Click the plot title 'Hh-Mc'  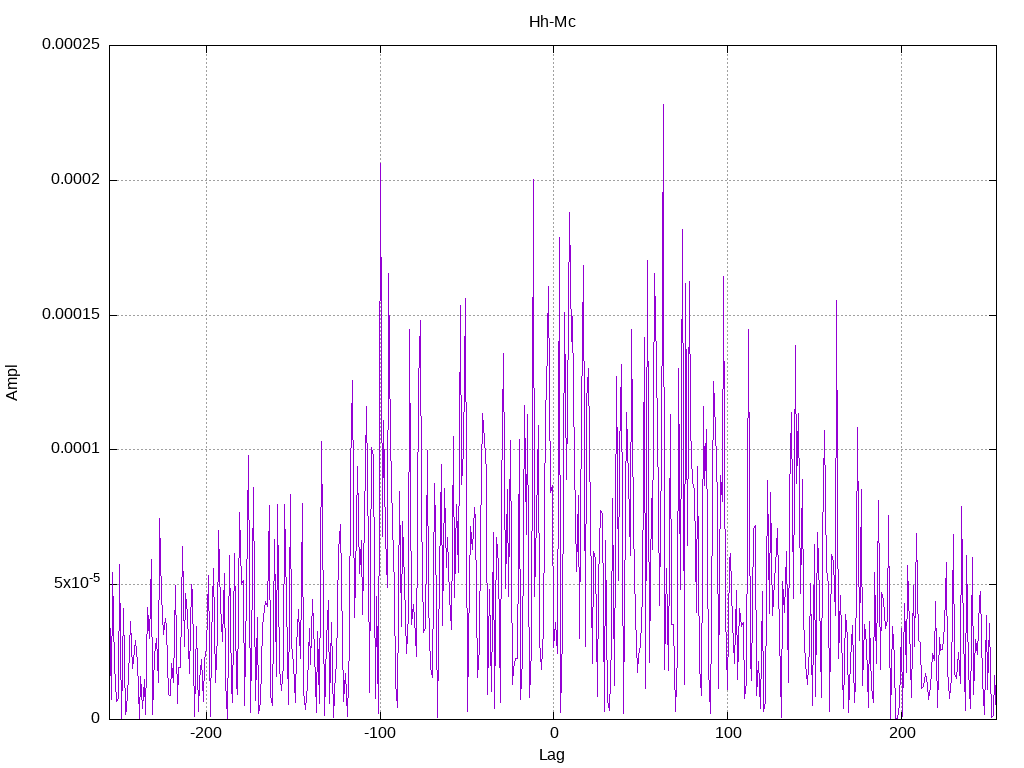pyautogui.click(x=552, y=22)
